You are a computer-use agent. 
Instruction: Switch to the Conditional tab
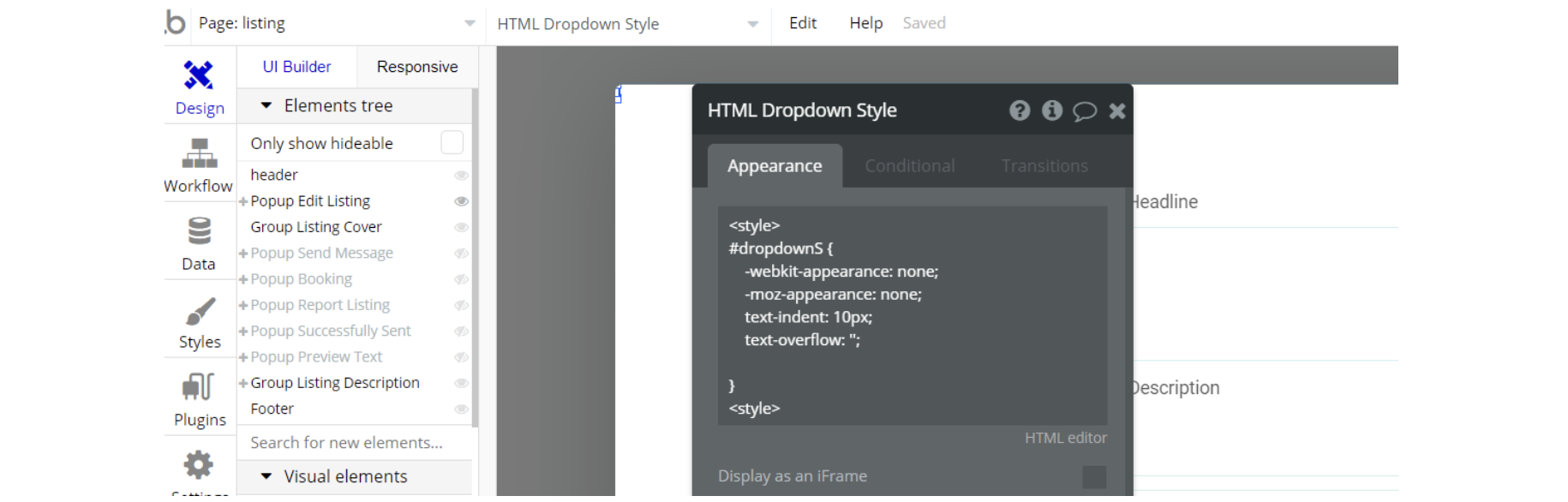coord(909,166)
